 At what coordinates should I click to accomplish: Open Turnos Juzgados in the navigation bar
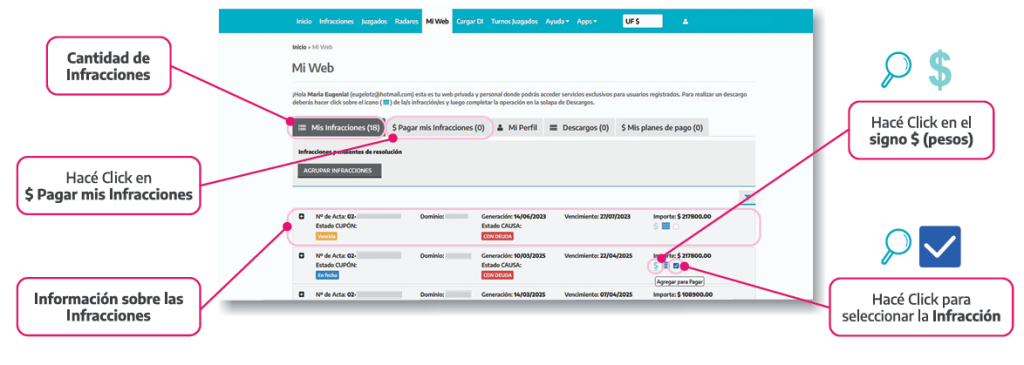pyautogui.click(x=514, y=22)
